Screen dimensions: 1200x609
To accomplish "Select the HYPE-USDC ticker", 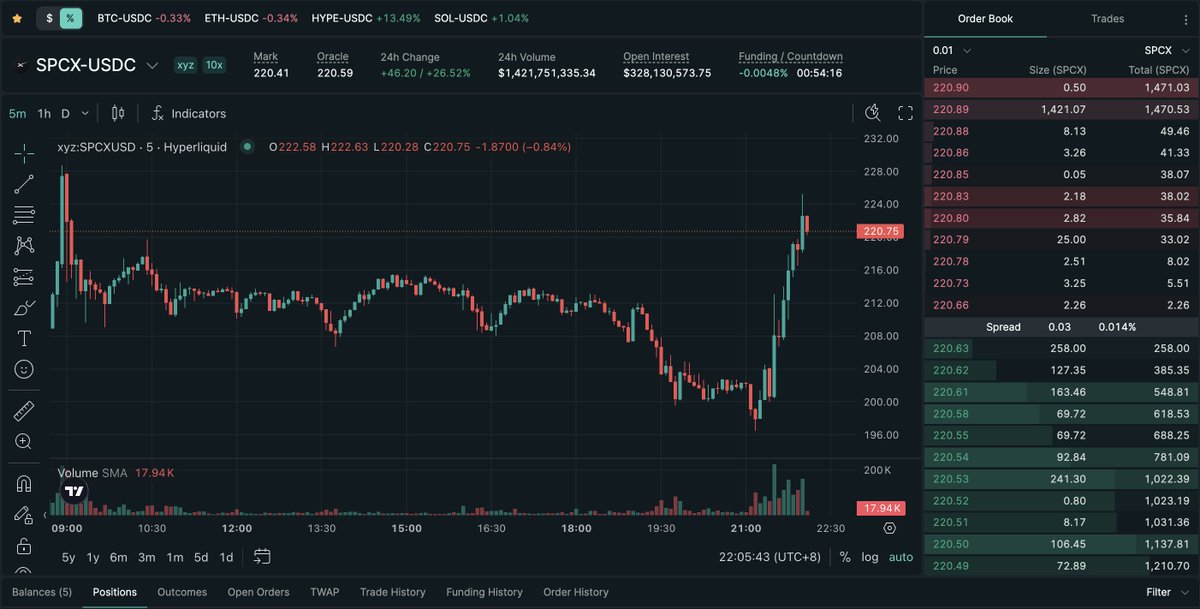I will point(366,18).
